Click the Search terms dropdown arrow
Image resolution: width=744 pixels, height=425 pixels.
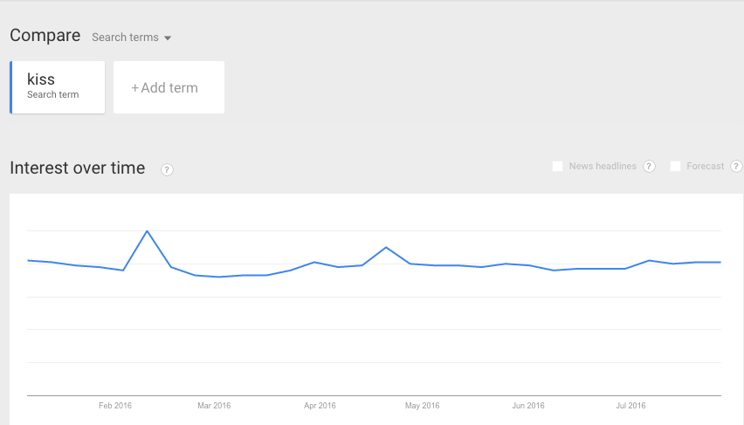[x=167, y=38]
